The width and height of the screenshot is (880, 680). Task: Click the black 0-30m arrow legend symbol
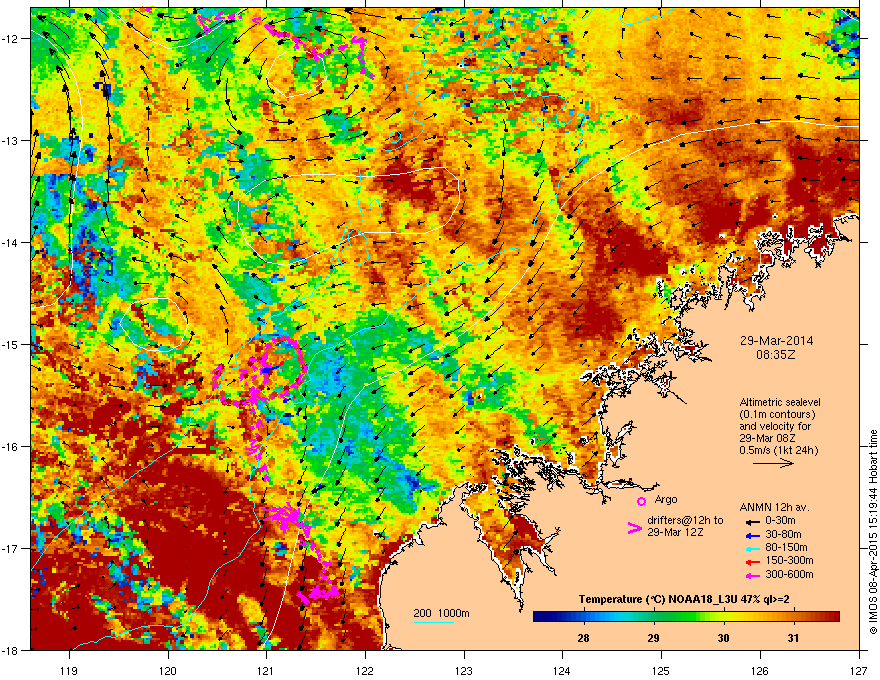coord(752,521)
